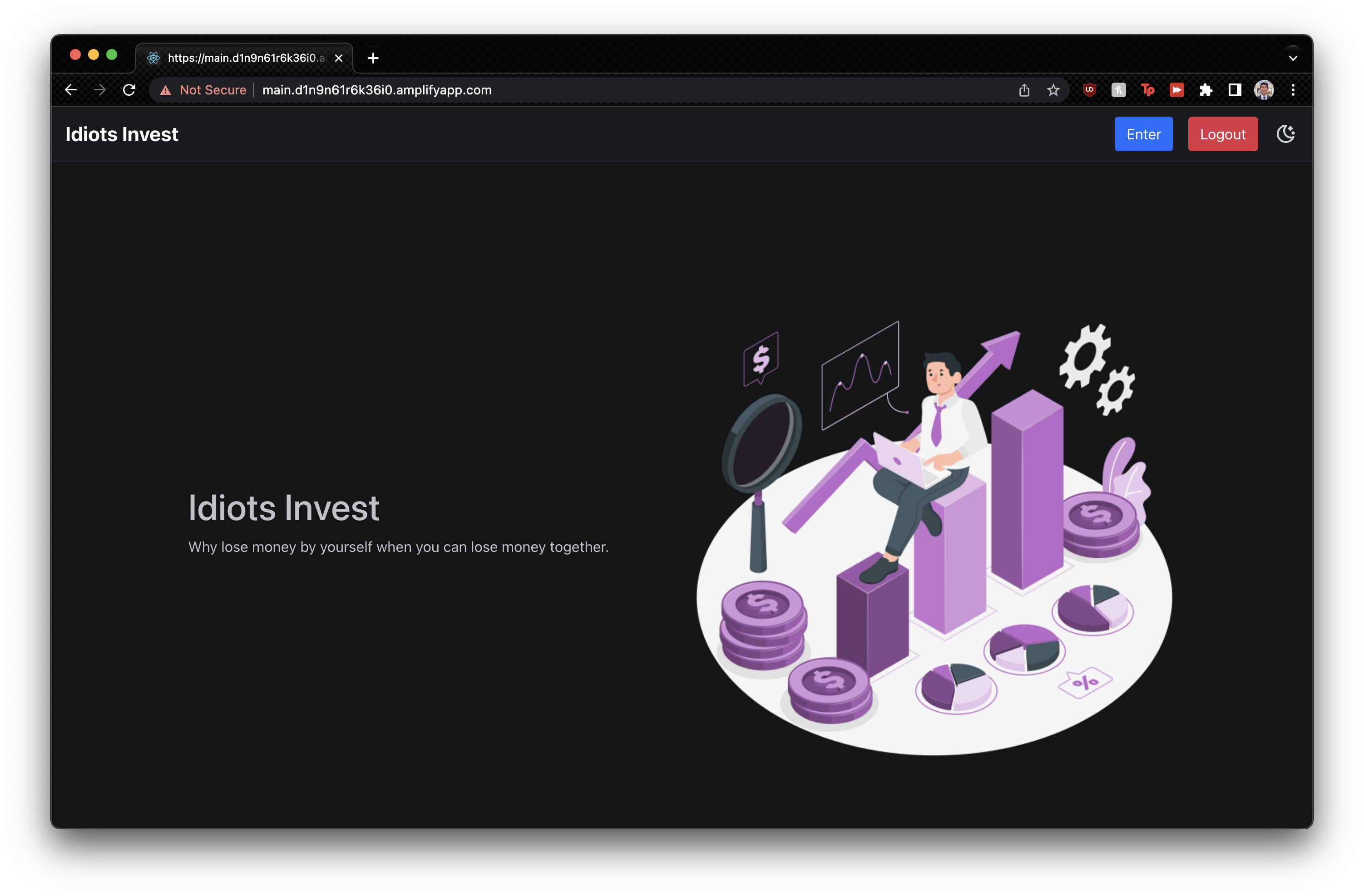The height and width of the screenshot is (896, 1364).
Task: Open the Chrome three-dot menu
Action: (1293, 90)
